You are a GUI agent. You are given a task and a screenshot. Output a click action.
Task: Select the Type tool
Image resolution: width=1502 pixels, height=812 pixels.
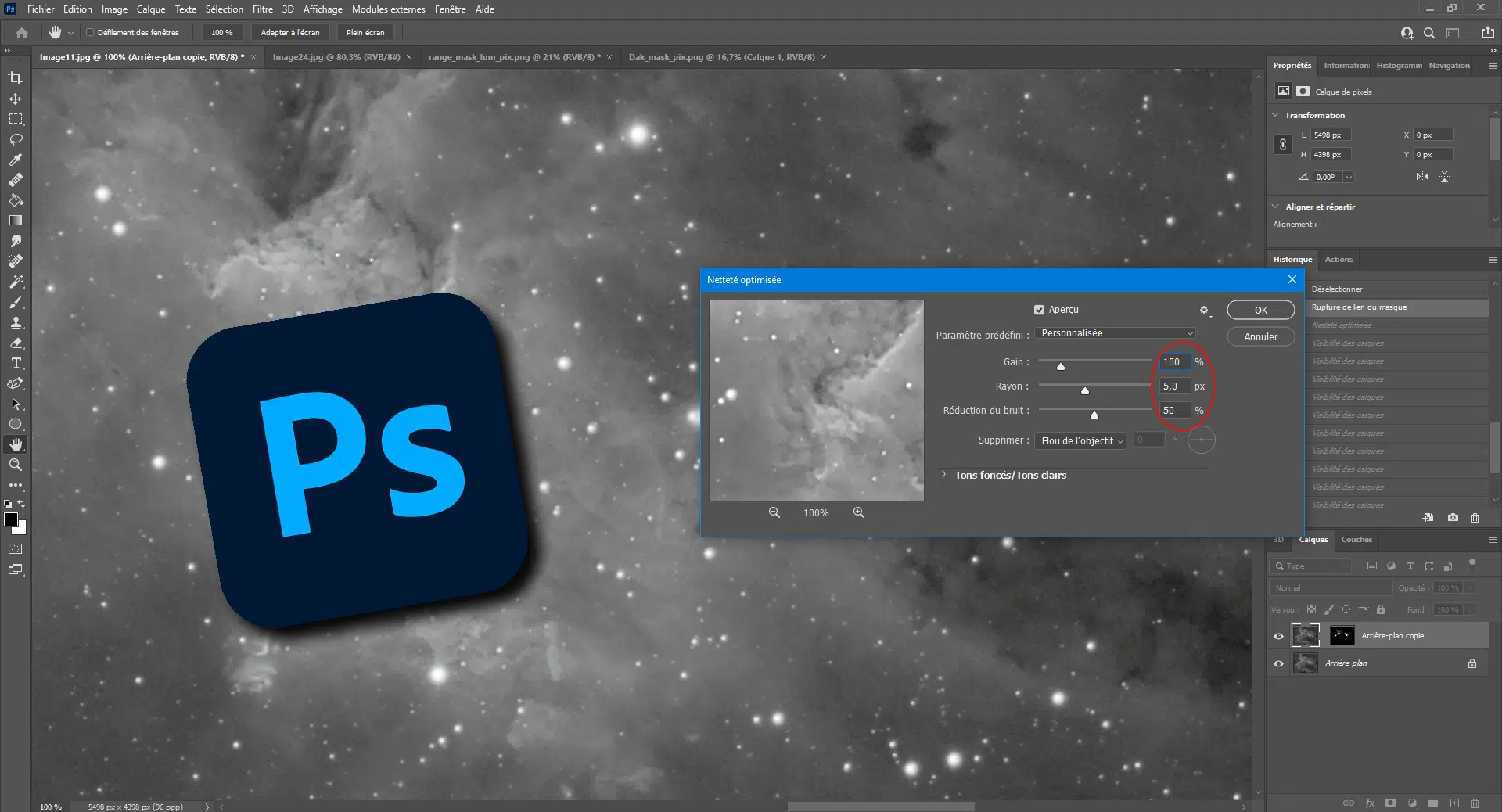(16, 363)
